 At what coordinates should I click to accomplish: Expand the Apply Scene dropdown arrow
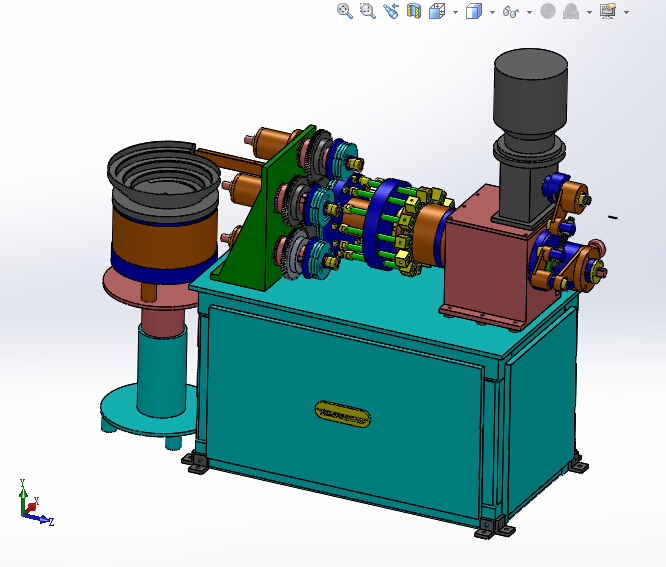coord(589,12)
